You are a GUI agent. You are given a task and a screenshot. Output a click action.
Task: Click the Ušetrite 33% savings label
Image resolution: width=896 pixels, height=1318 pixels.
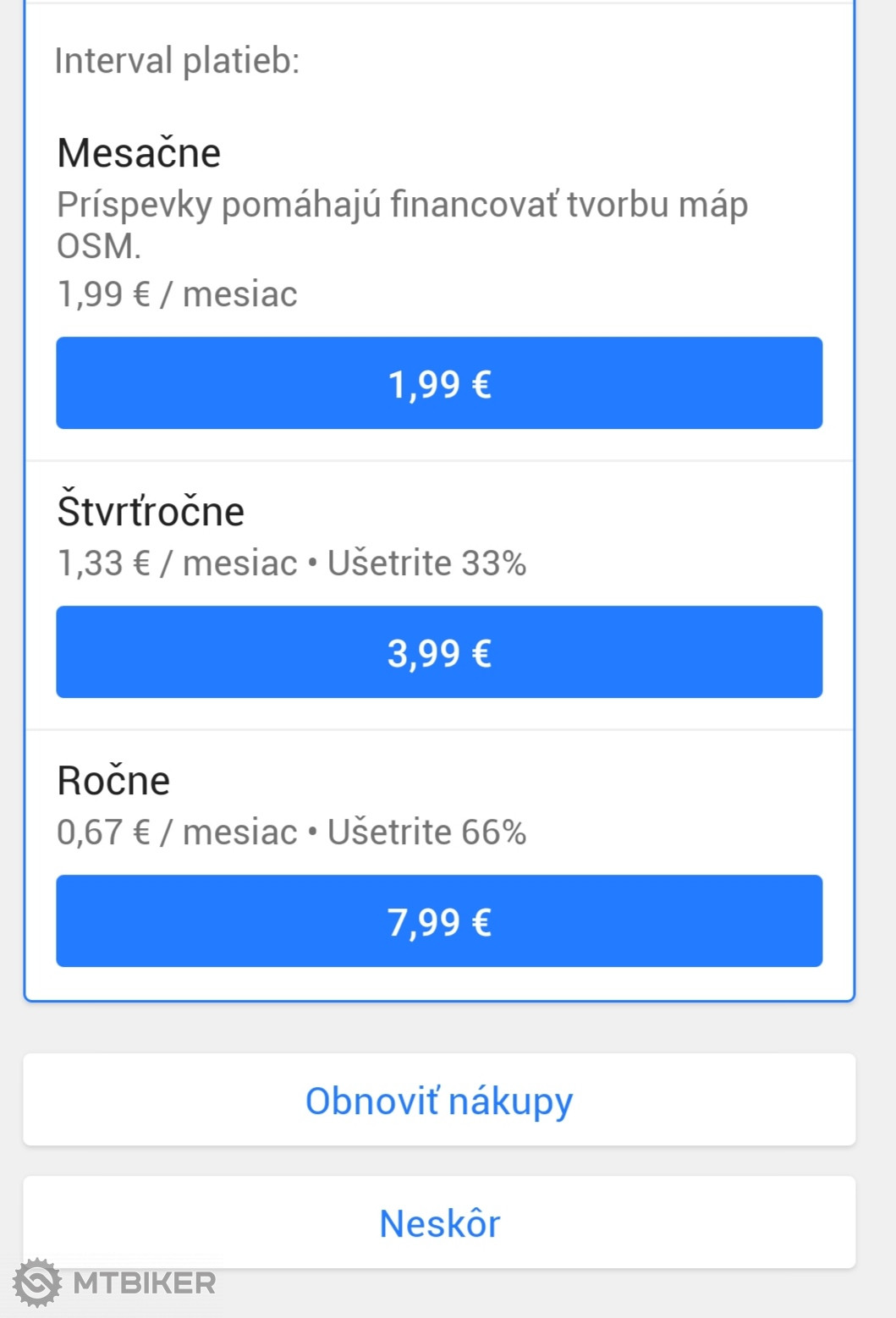[426, 563]
